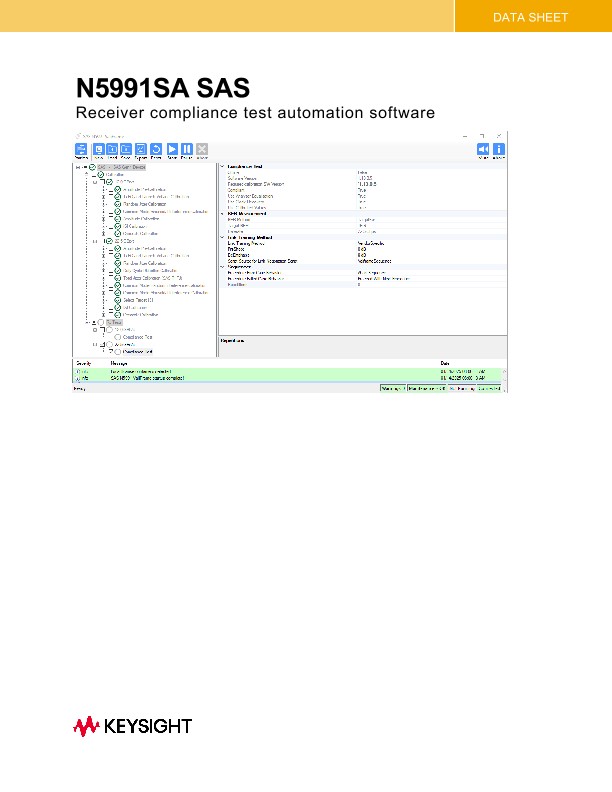Click the Reset circular-arrow icon
Screen dimensions: 612x792
pos(156,149)
